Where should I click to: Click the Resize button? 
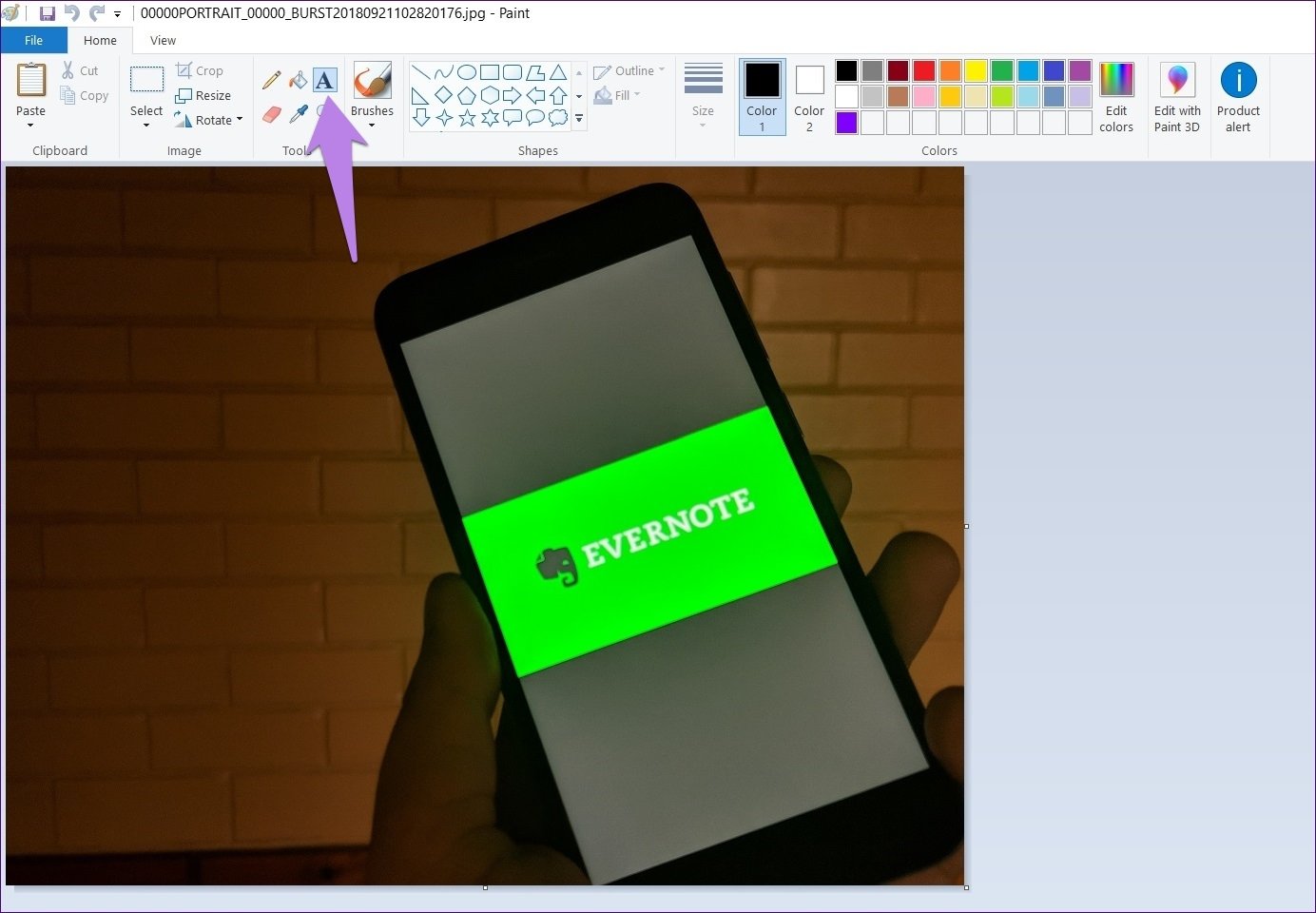tap(203, 95)
